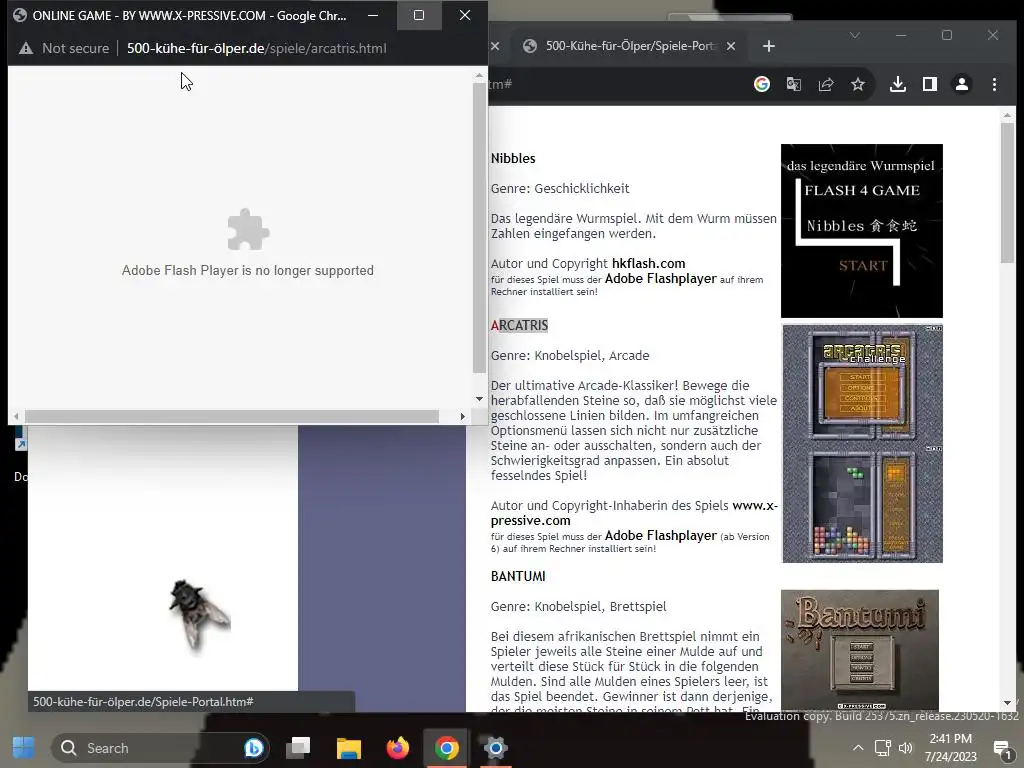Select the 500-Kühe-für-Ölper/Spiele-Portal tab
The image size is (1024, 768).
630,46
